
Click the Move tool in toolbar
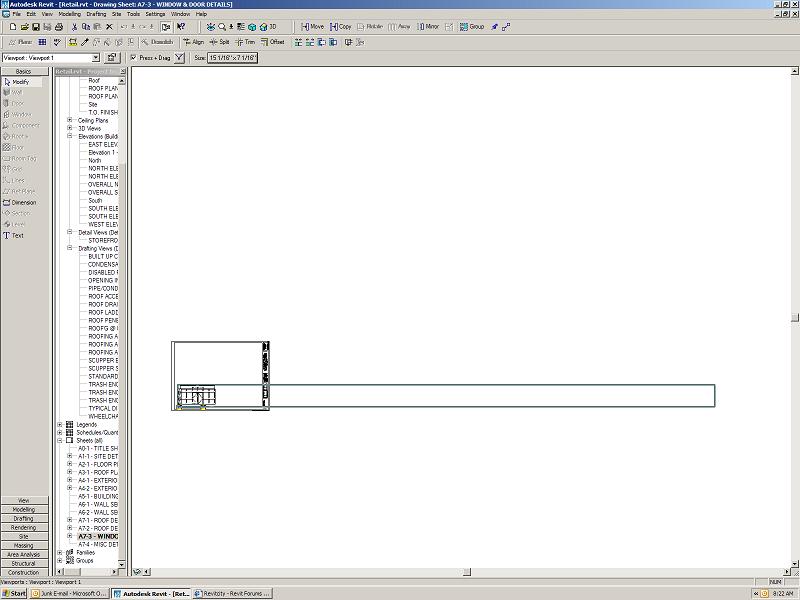[311, 26]
